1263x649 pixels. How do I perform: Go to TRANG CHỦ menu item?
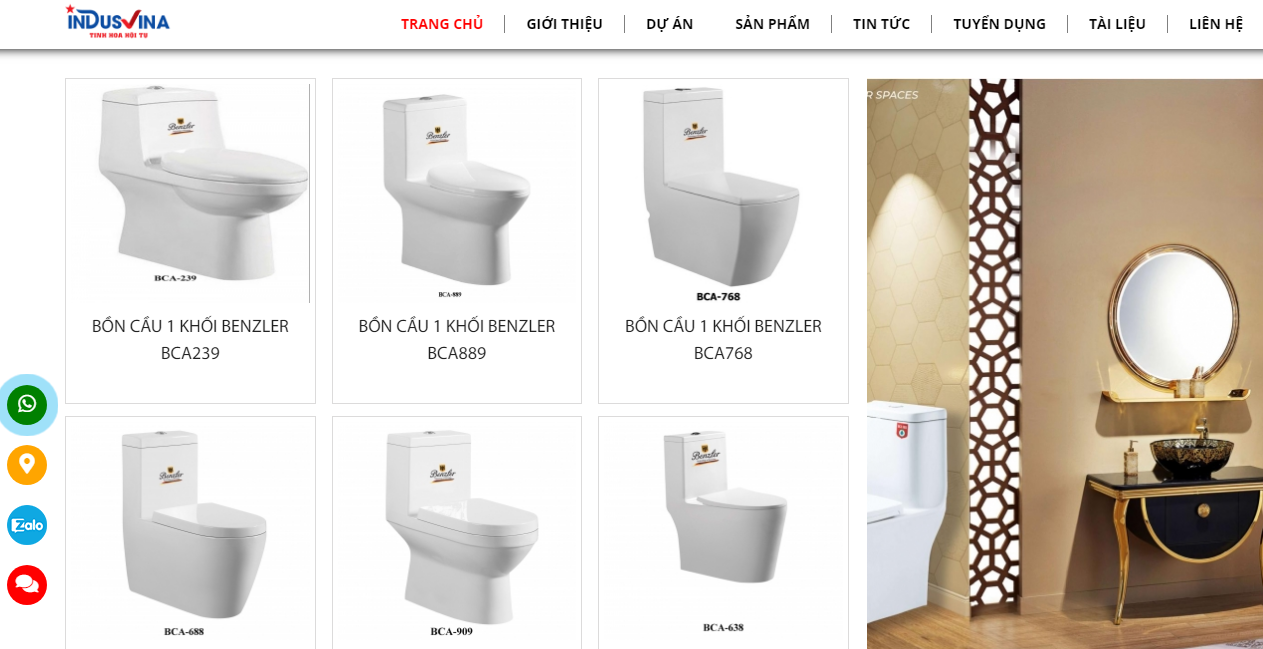click(442, 24)
